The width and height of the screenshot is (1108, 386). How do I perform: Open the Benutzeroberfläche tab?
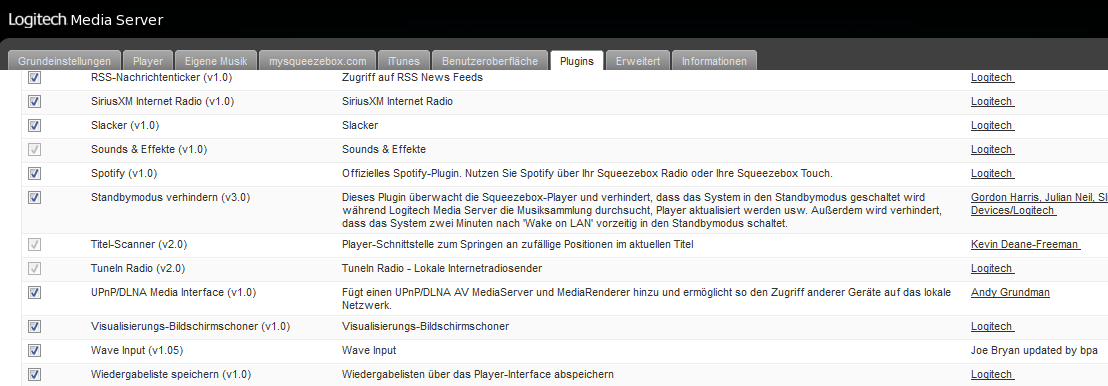click(x=490, y=61)
